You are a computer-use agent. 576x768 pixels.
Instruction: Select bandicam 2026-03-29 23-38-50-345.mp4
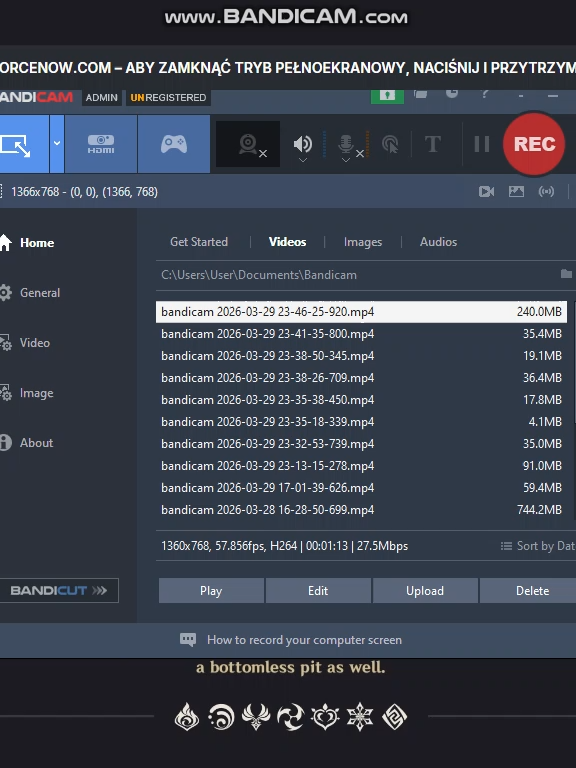pyautogui.click(x=361, y=356)
